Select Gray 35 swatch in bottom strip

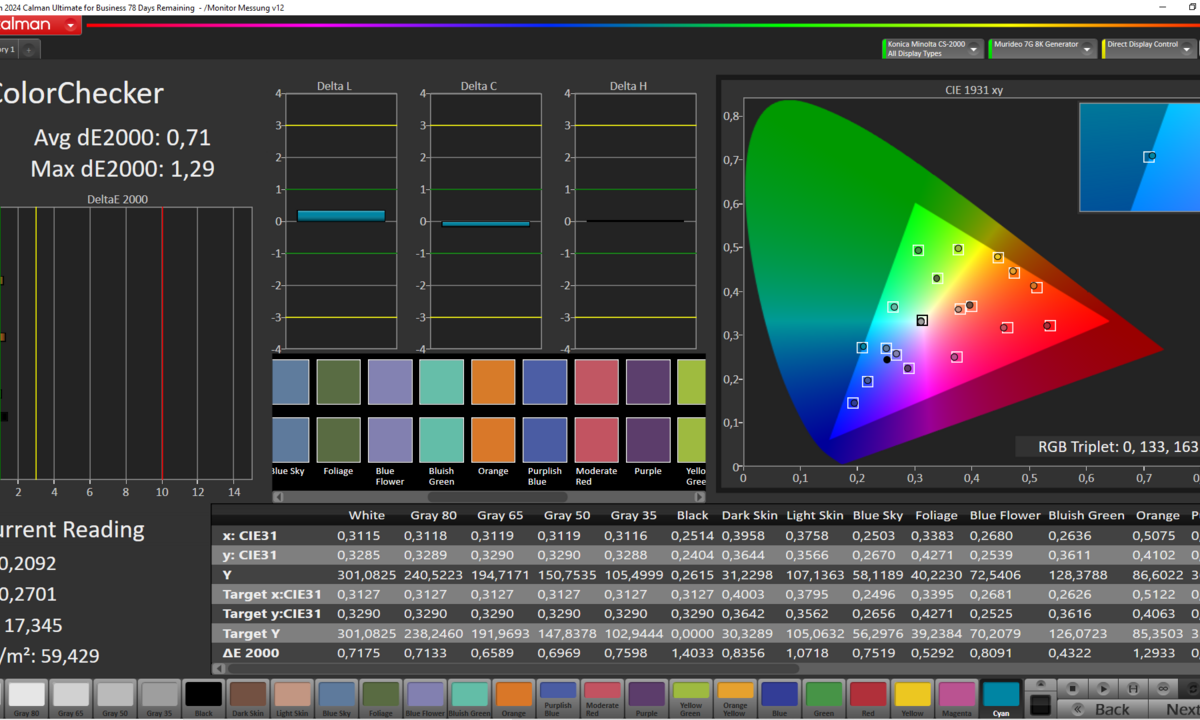tap(159, 699)
